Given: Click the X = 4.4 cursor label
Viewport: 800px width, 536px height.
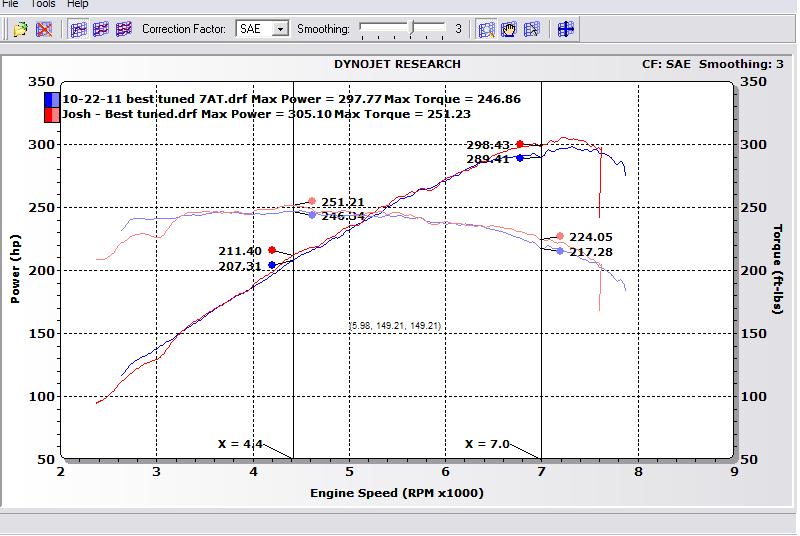Looking at the screenshot, I should (240, 444).
